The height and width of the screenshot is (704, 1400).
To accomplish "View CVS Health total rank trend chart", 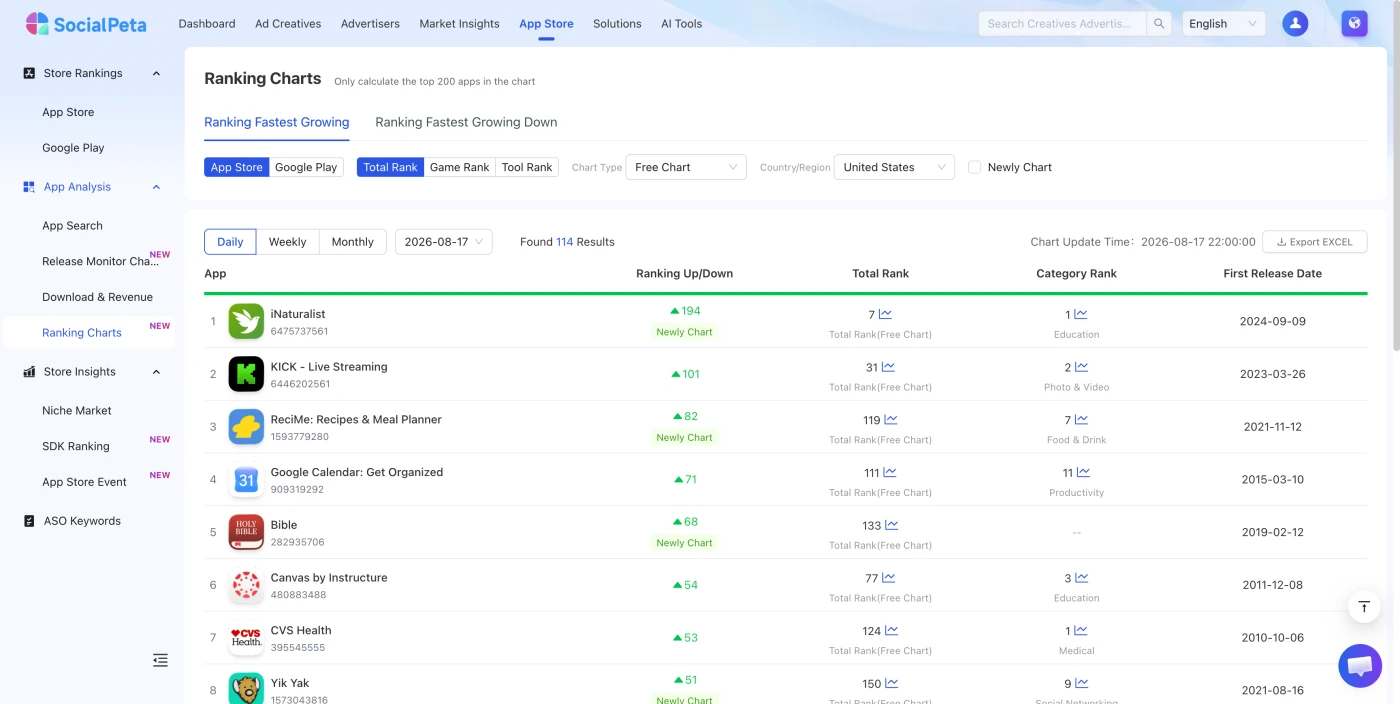I will (892, 631).
